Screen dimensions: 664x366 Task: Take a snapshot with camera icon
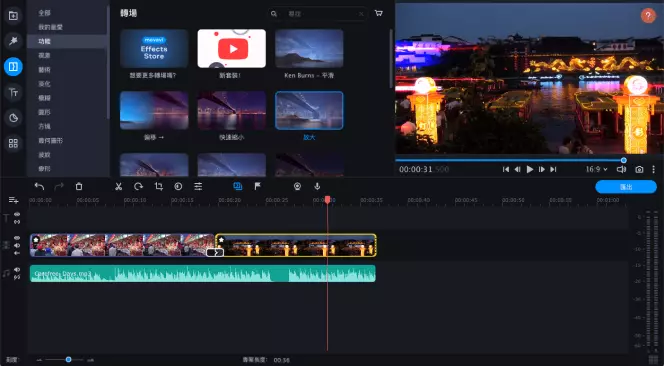coord(639,169)
